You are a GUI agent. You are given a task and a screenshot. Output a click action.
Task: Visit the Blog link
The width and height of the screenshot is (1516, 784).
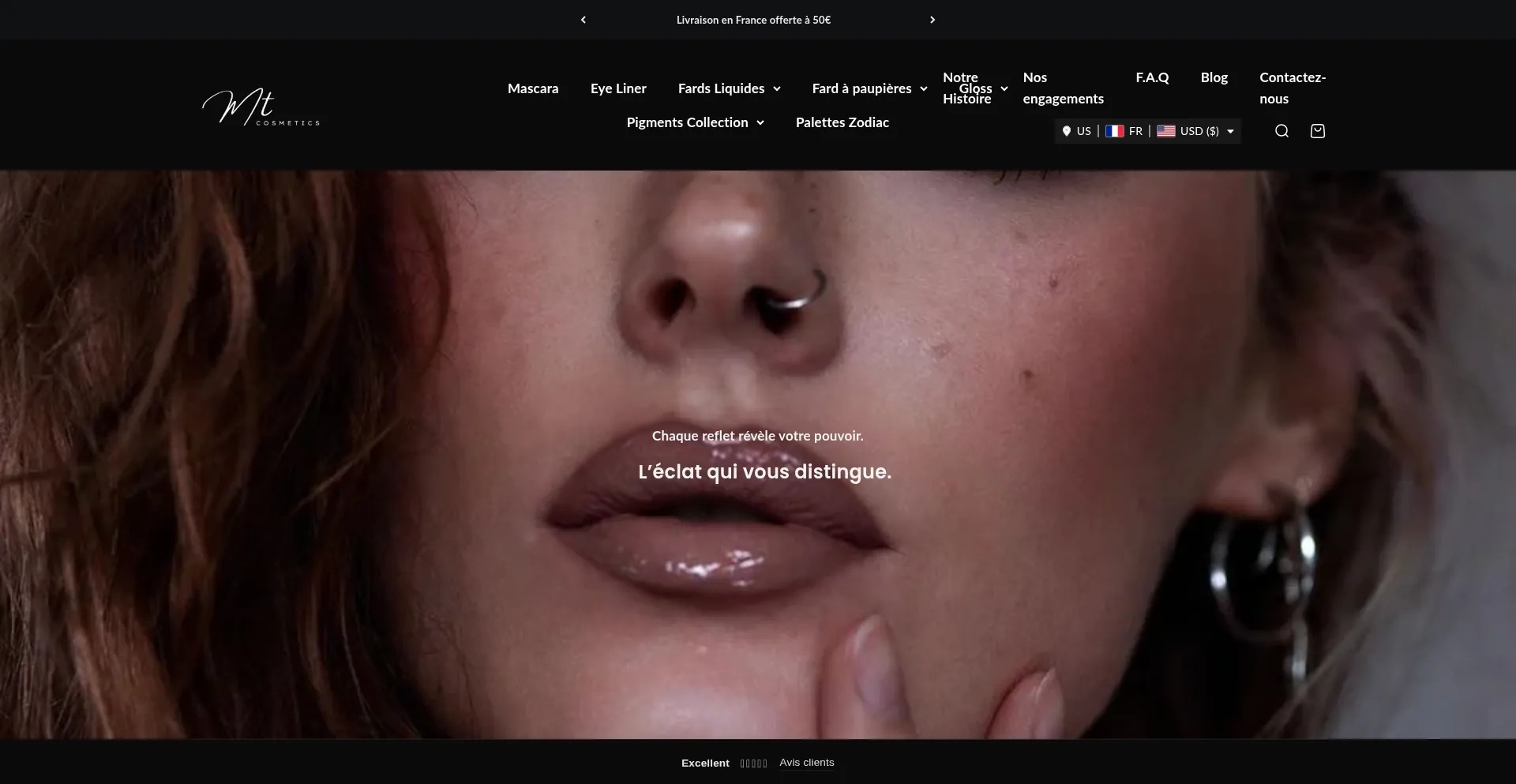1214,77
